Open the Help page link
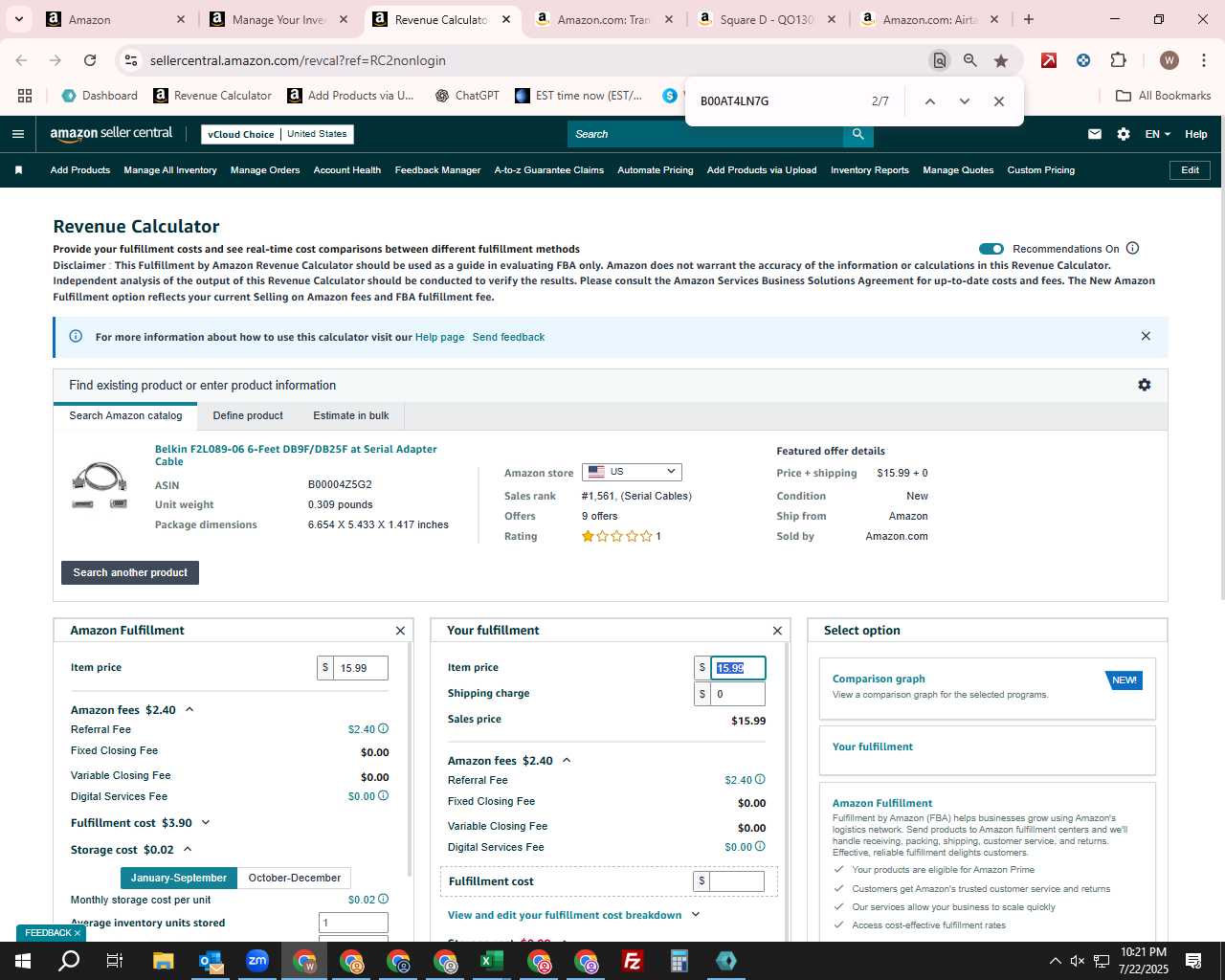Viewport: 1225px width, 980px height. (x=439, y=337)
